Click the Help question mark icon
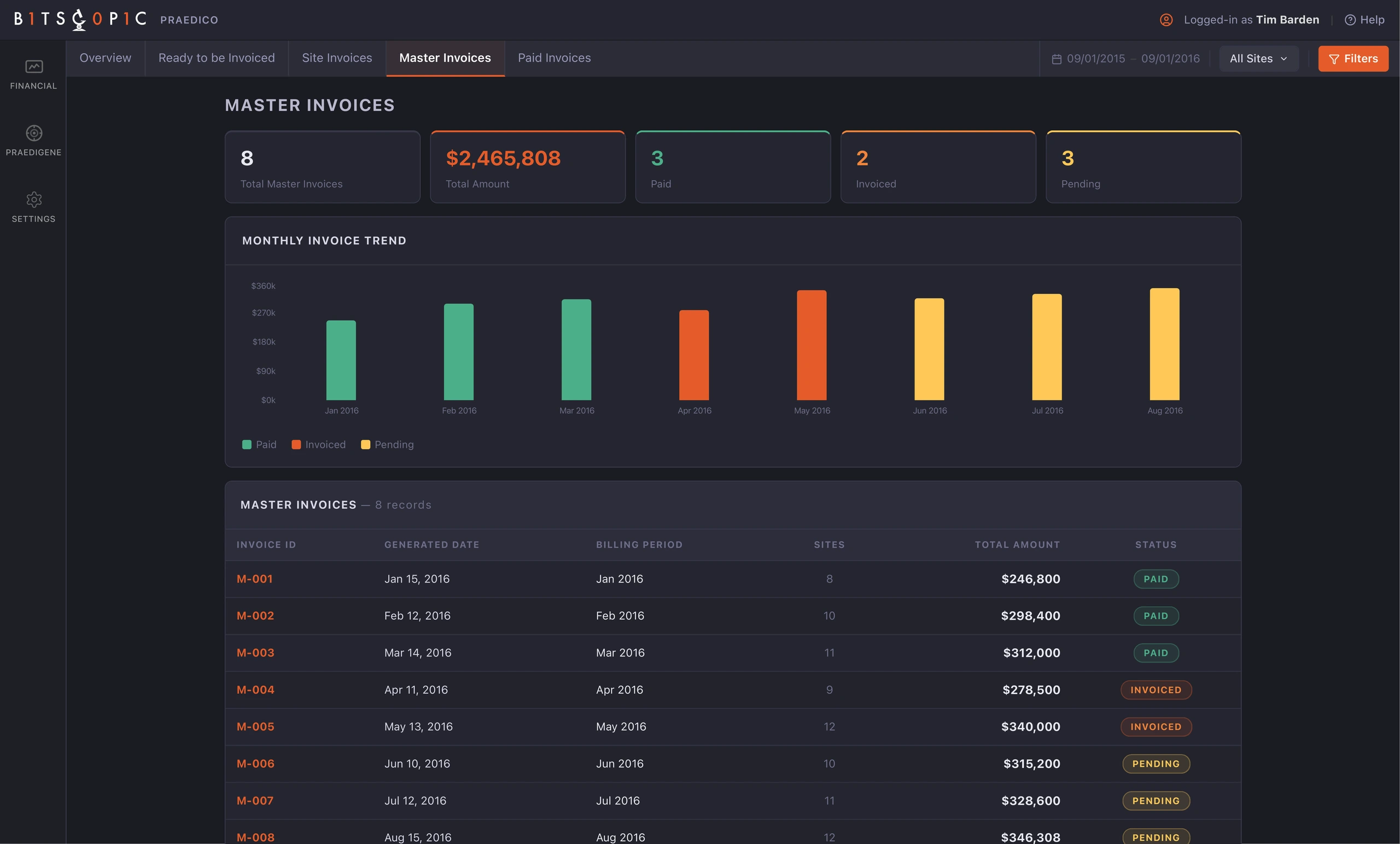The image size is (1400, 844). [1350, 20]
